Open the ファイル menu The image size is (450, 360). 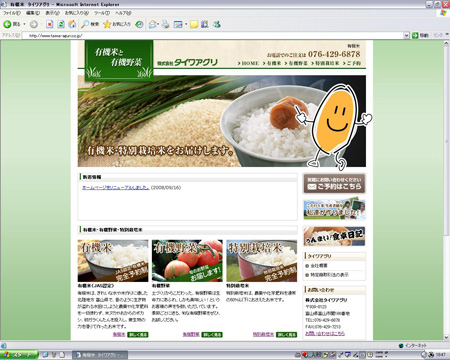[12, 13]
